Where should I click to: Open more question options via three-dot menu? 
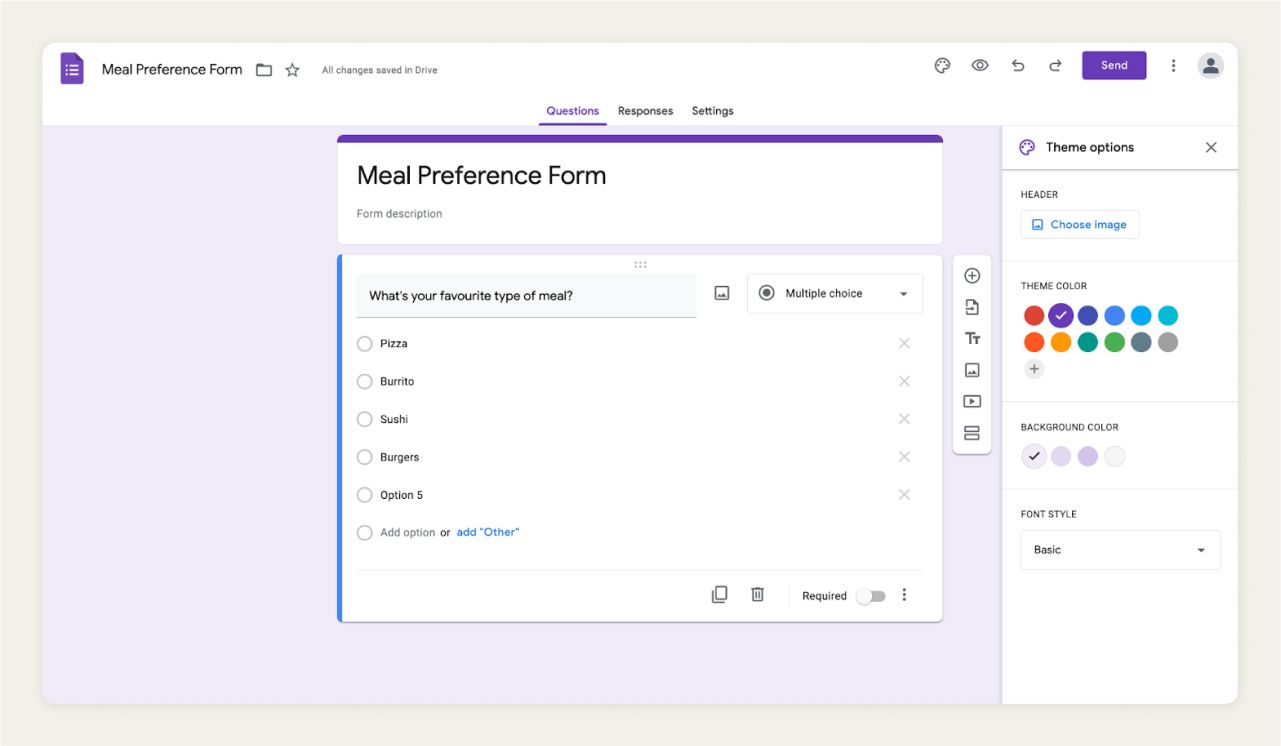pyautogui.click(x=904, y=594)
